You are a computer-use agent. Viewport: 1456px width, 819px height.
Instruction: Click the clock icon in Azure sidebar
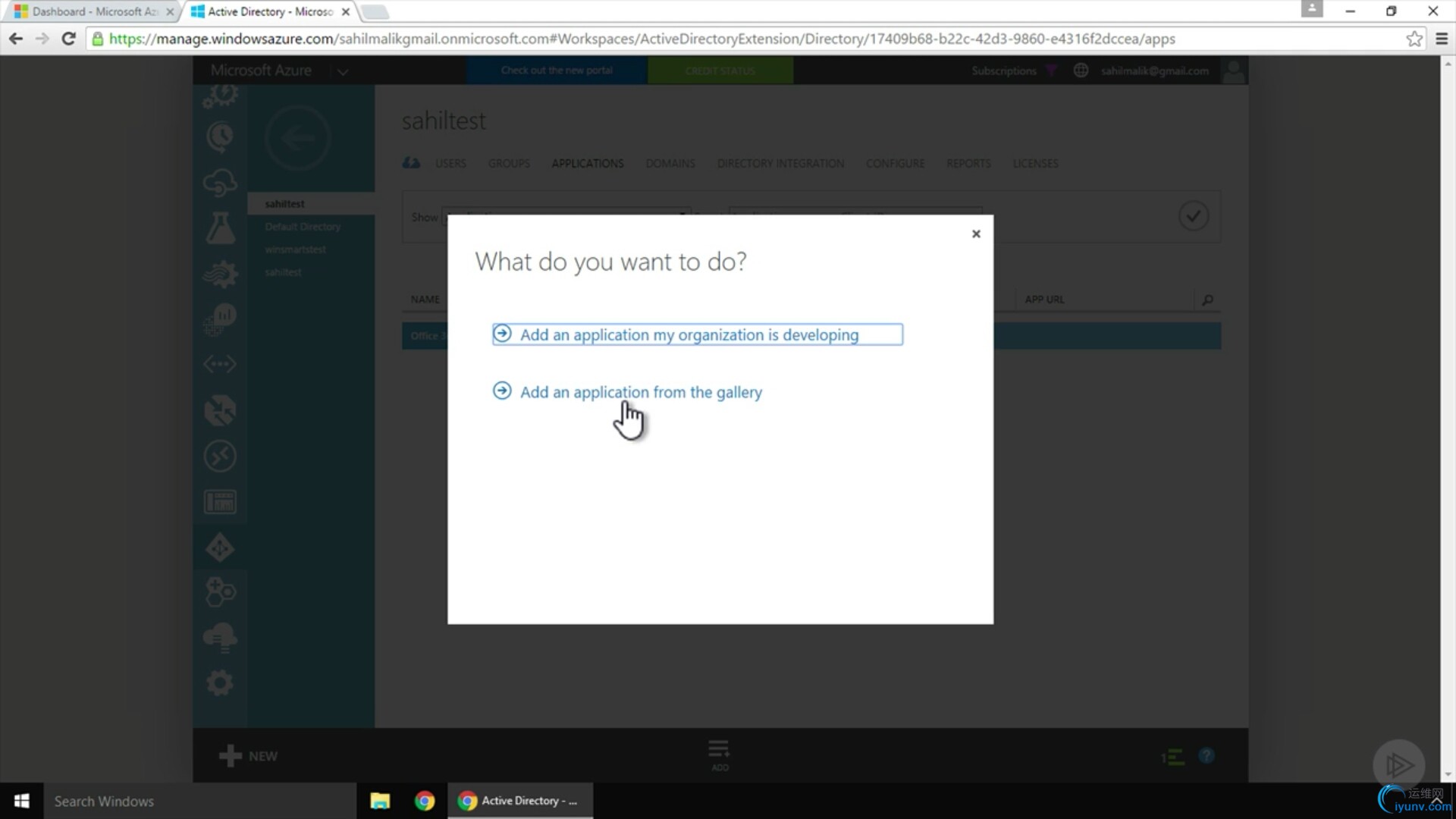click(220, 137)
